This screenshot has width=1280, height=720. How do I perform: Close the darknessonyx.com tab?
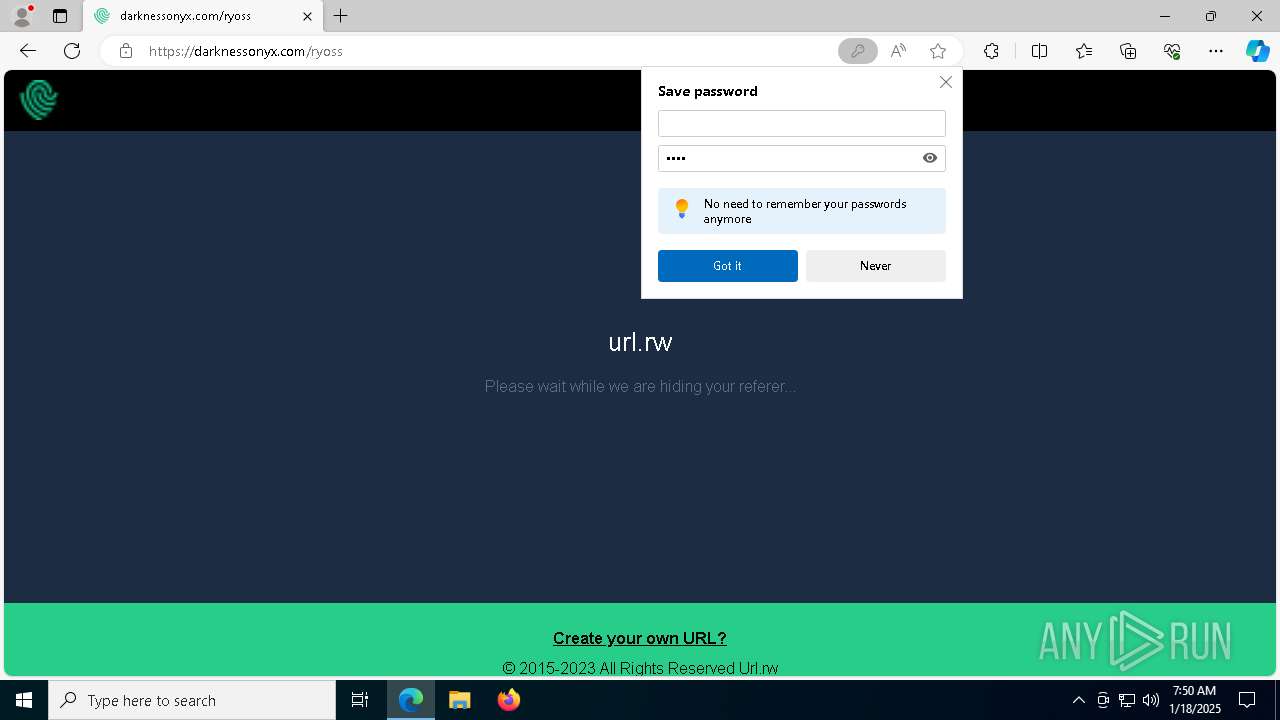coord(307,16)
